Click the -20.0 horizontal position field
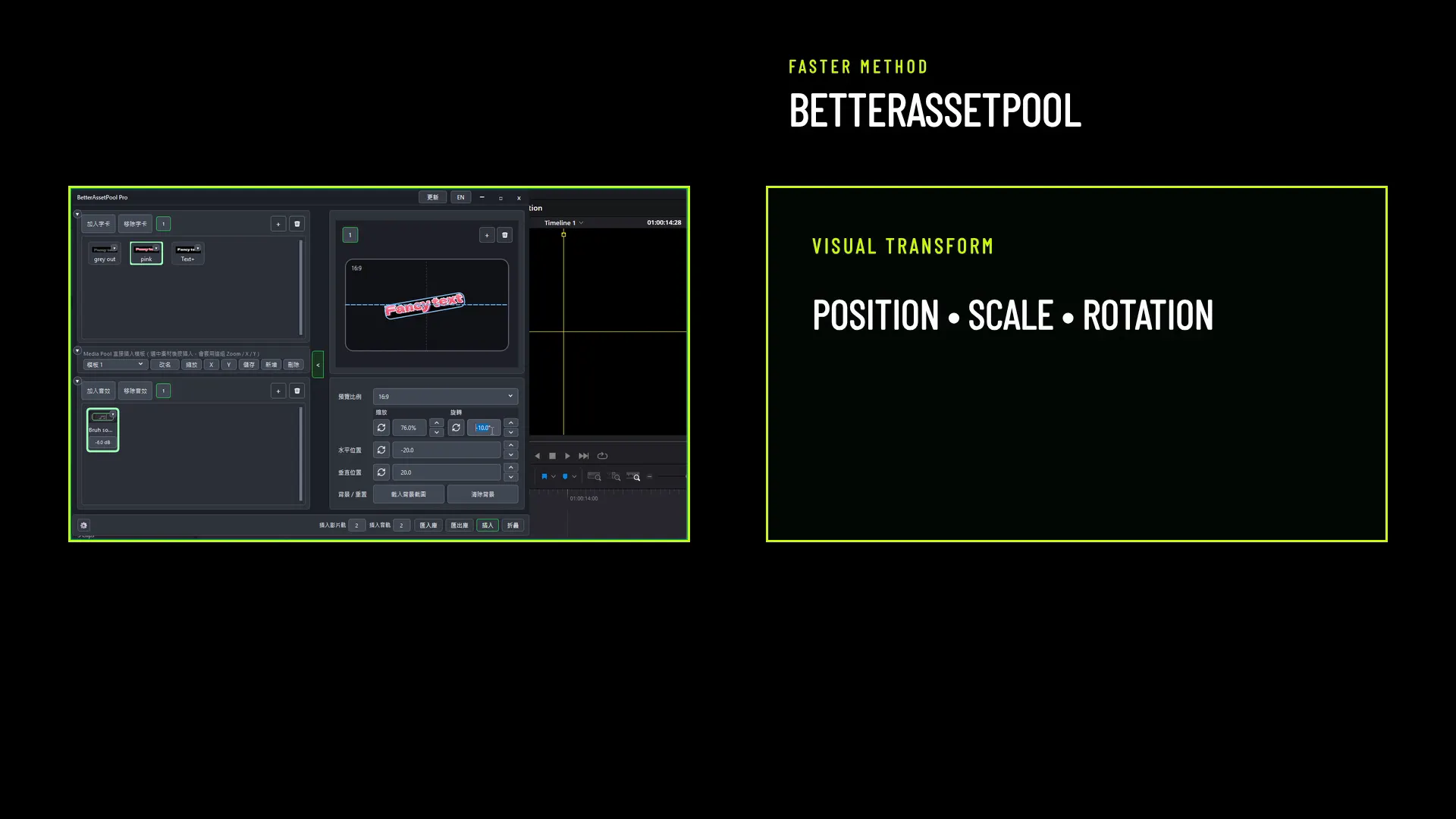The width and height of the screenshot is (1456, 819). click(x=447, y=450)
